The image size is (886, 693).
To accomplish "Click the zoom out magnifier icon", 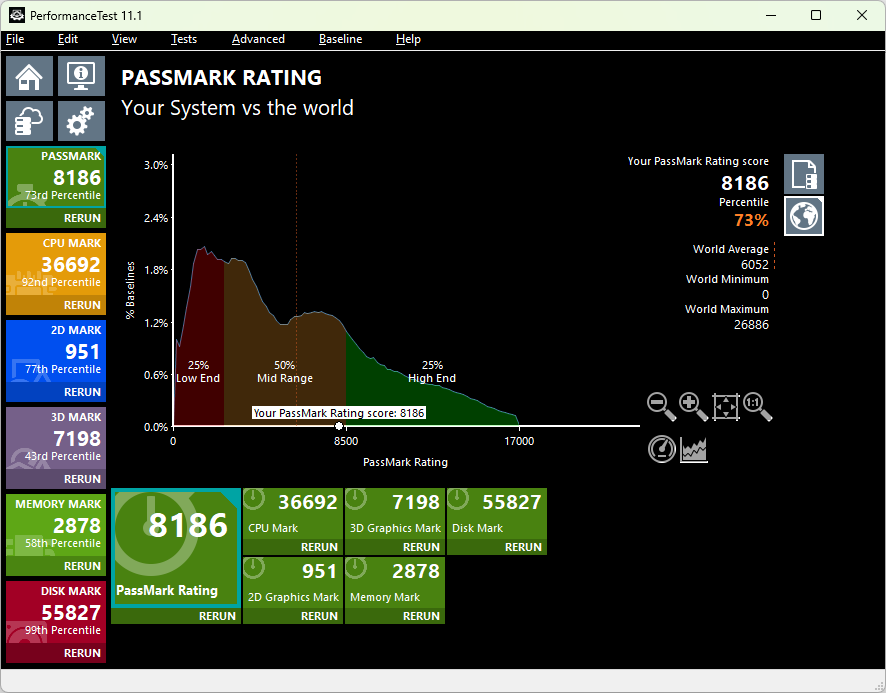I will [x=662, y=407].
